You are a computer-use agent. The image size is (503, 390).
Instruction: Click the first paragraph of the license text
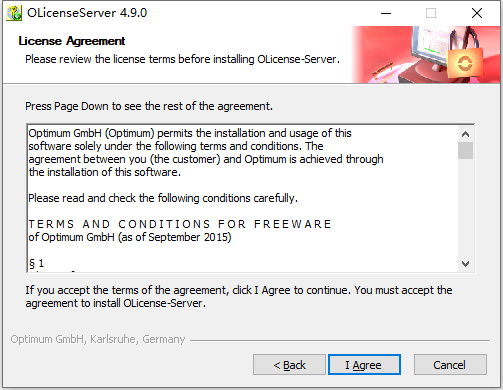click(x=206, y=153)
